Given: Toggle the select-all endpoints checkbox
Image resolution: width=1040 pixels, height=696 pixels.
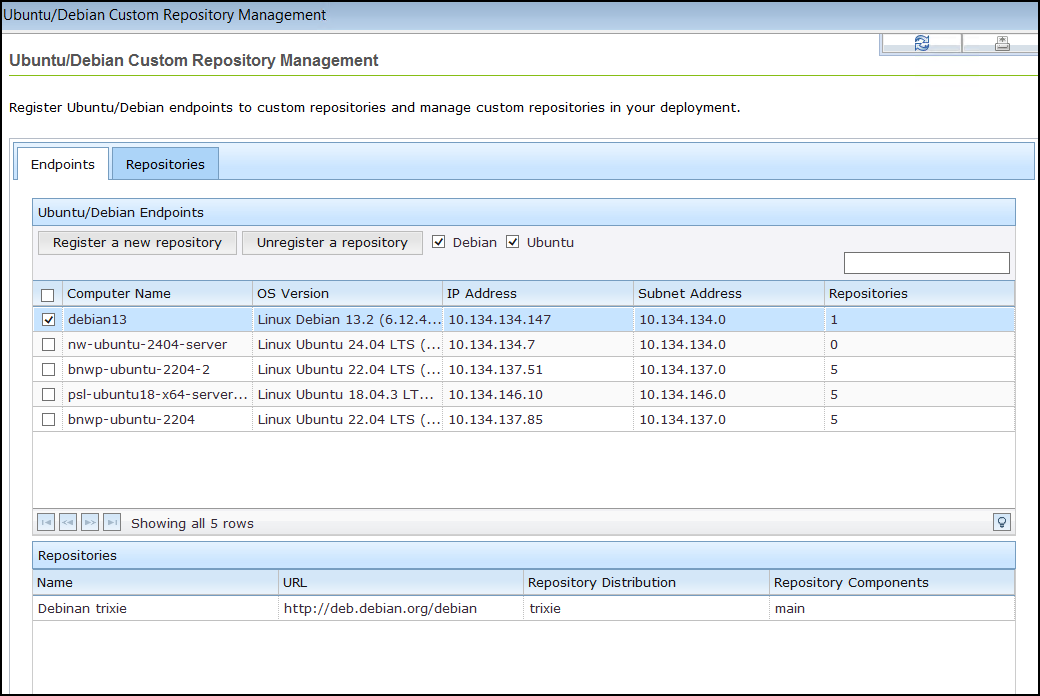Looking at the screenshot, I should [x=48, y=295].
